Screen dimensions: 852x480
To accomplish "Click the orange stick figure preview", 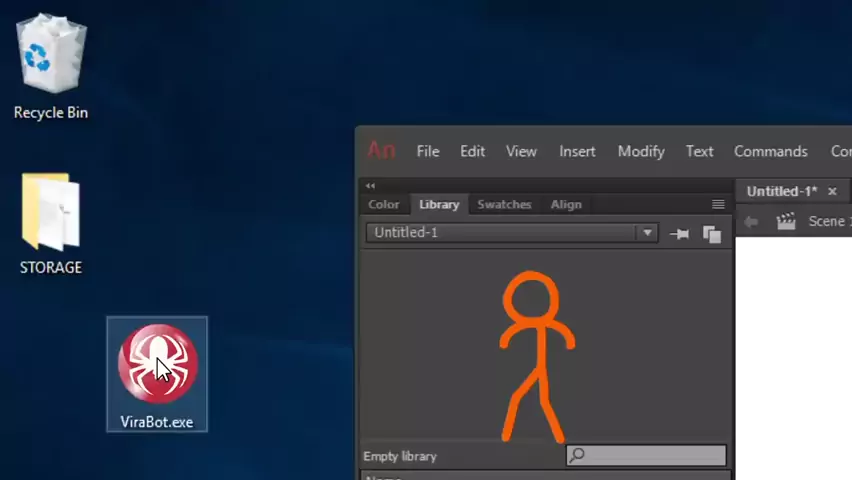I will (537, 355).
